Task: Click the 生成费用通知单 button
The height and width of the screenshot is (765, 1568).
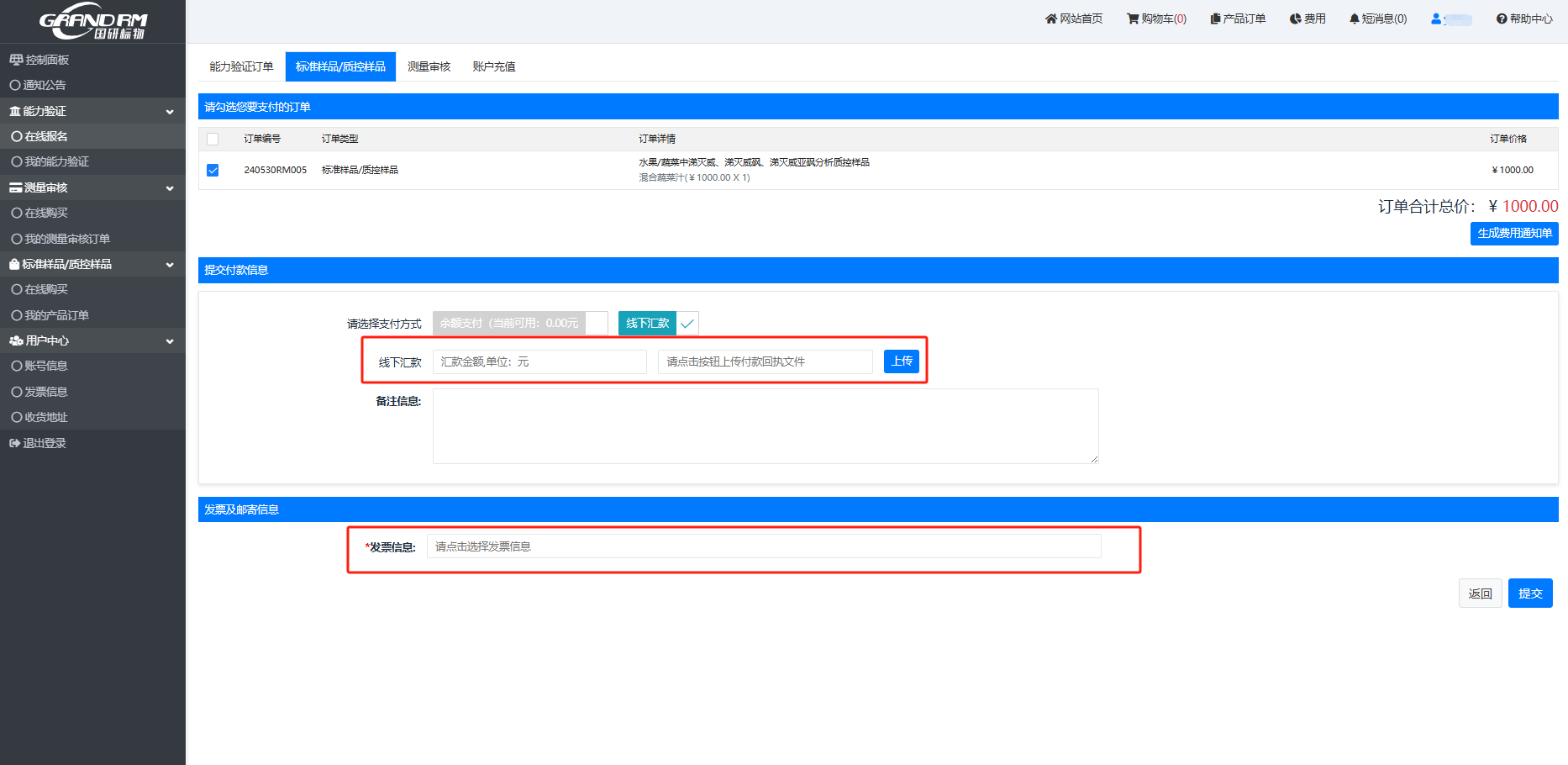Action: [x=1513, y=233]
